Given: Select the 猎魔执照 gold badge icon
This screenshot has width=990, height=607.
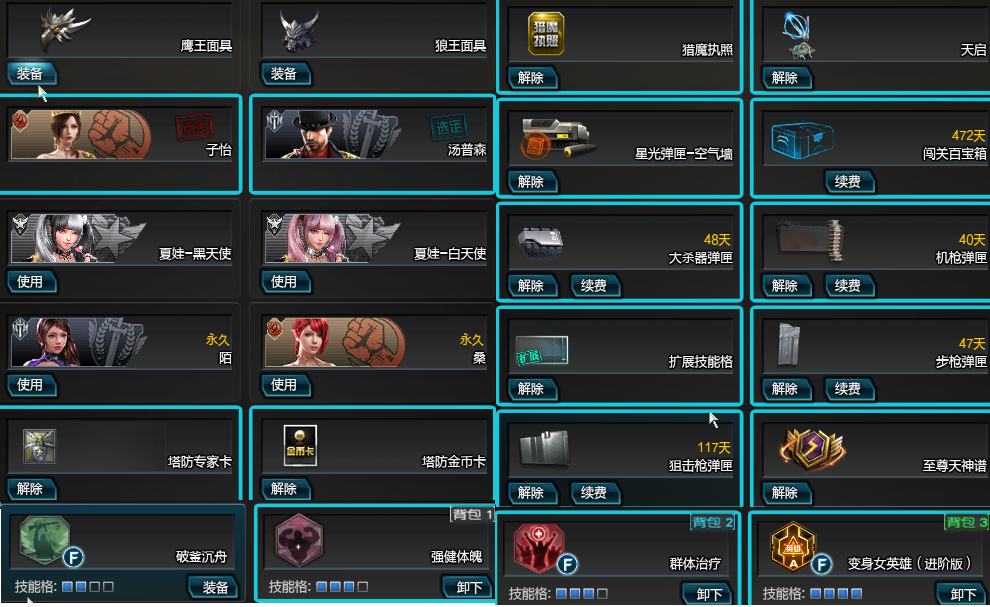Looking at the screenshot, I should pos(546,33).
